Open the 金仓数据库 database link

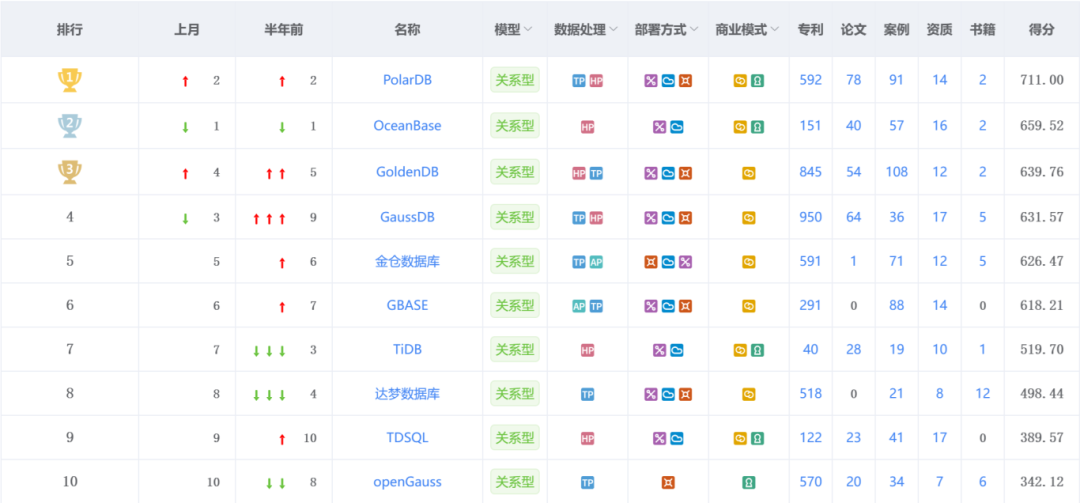[407, 261]
